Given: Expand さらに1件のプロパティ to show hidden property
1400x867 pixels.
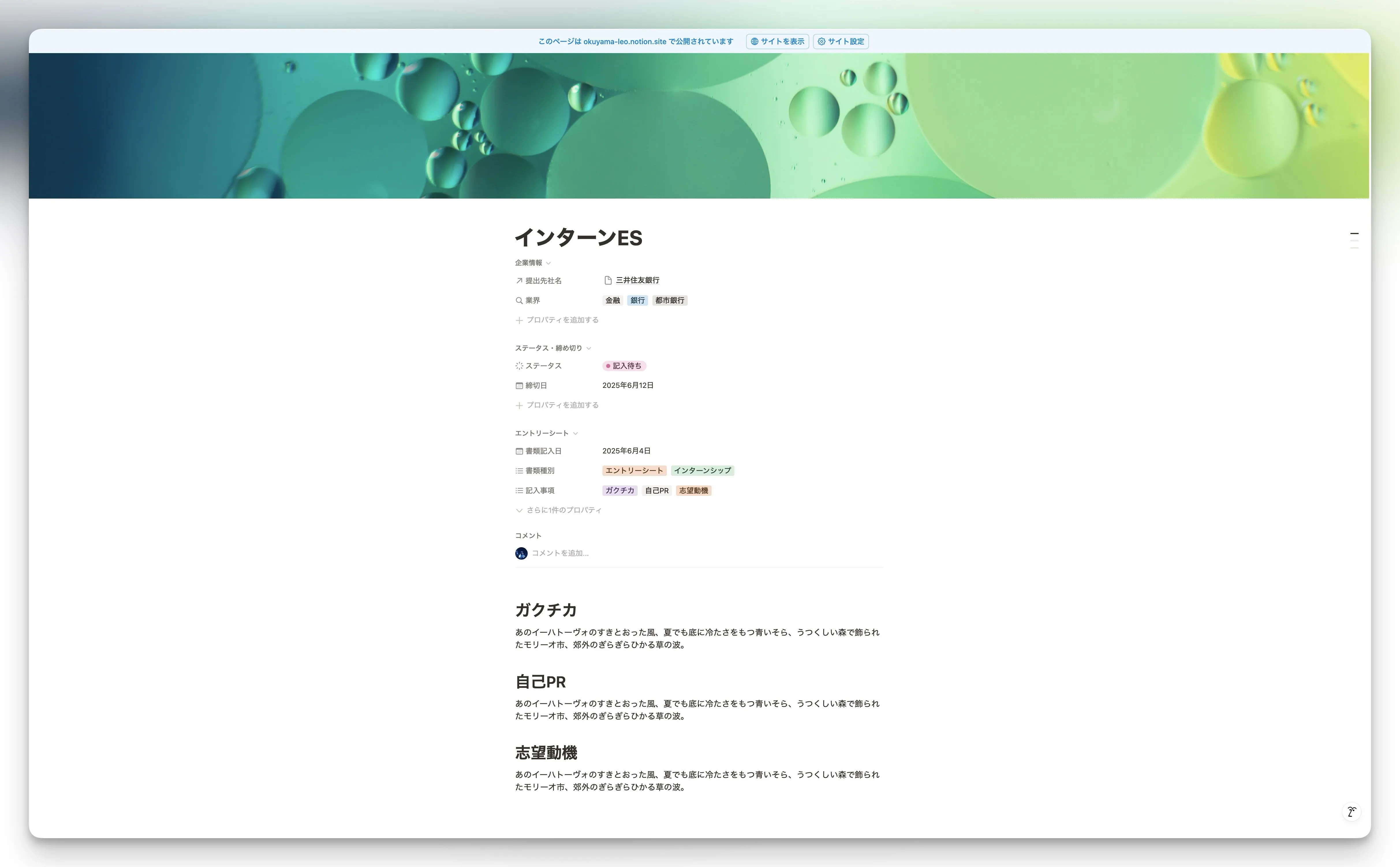Looking at the screenshot, I should (563, 510).
